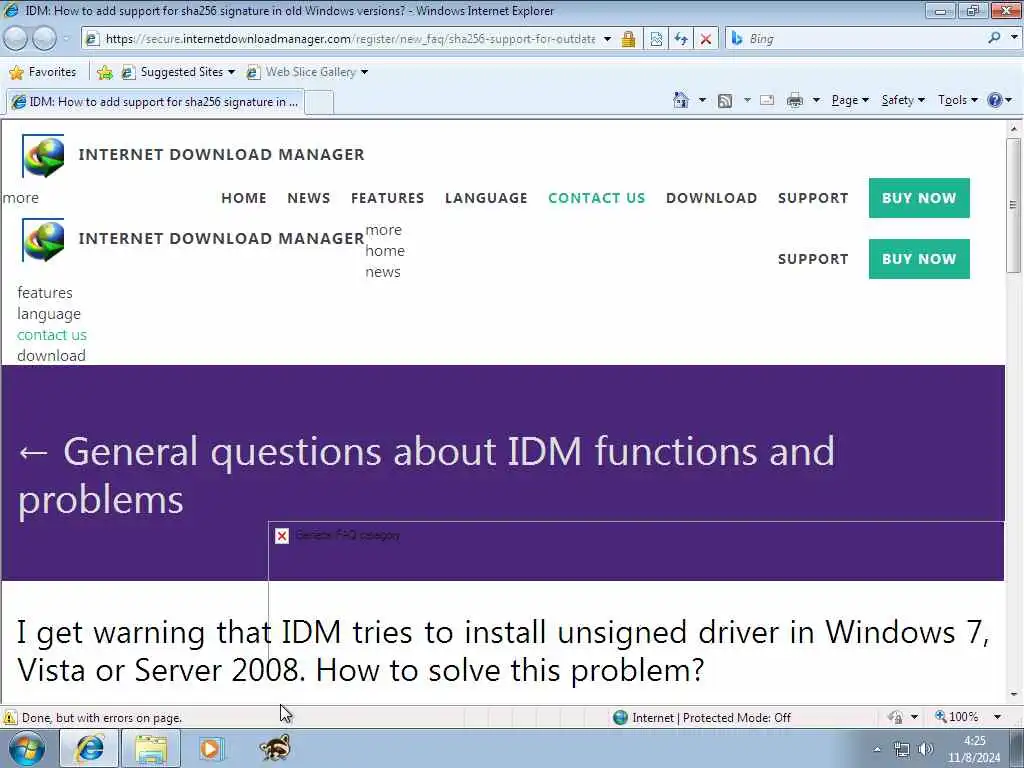
Task: Click HOME in site navigation
Action: [x=244, y=198]
